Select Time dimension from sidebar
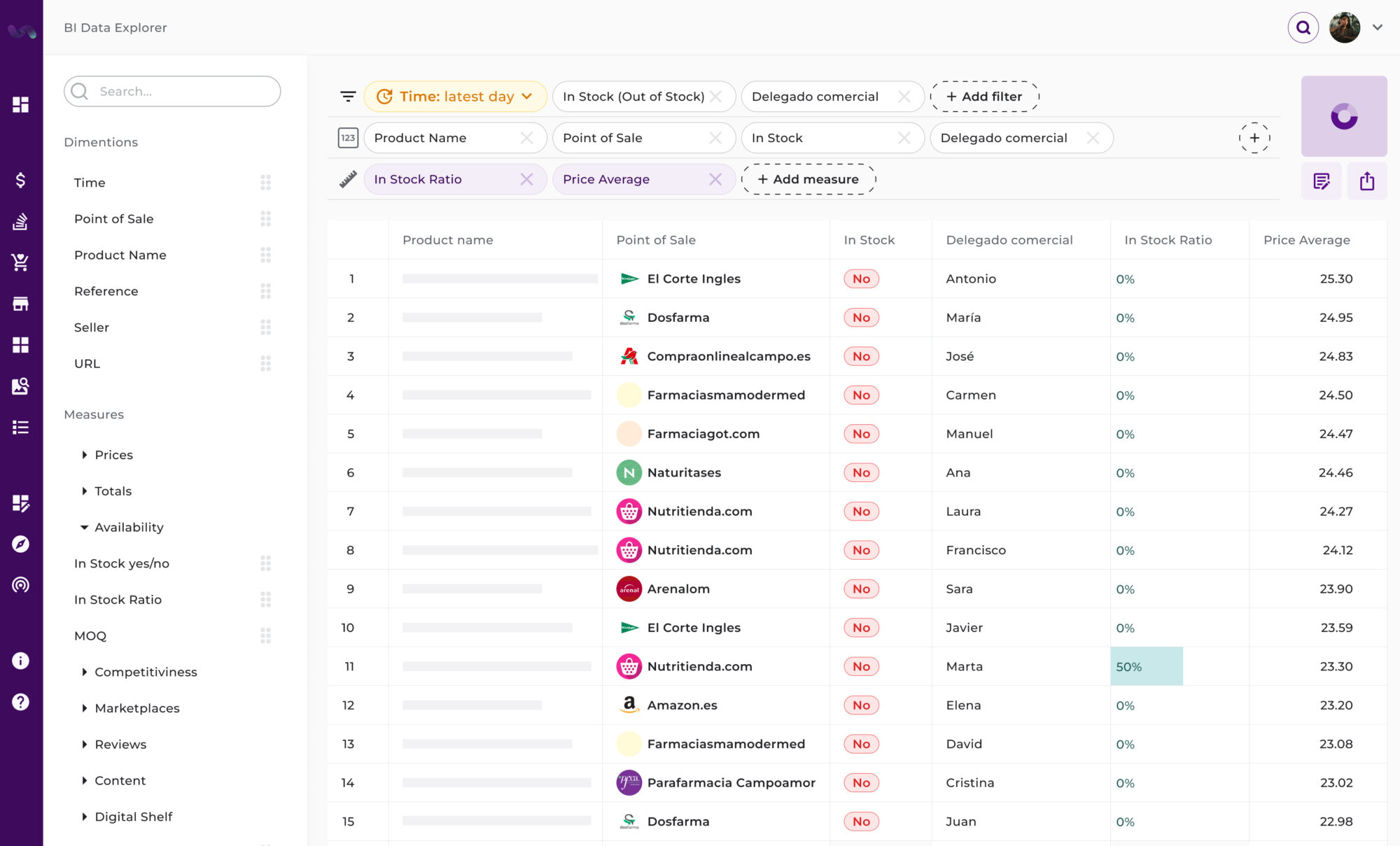Image resolution: width=1400 pixels, height=846 pixels. (x=89, y=182)
